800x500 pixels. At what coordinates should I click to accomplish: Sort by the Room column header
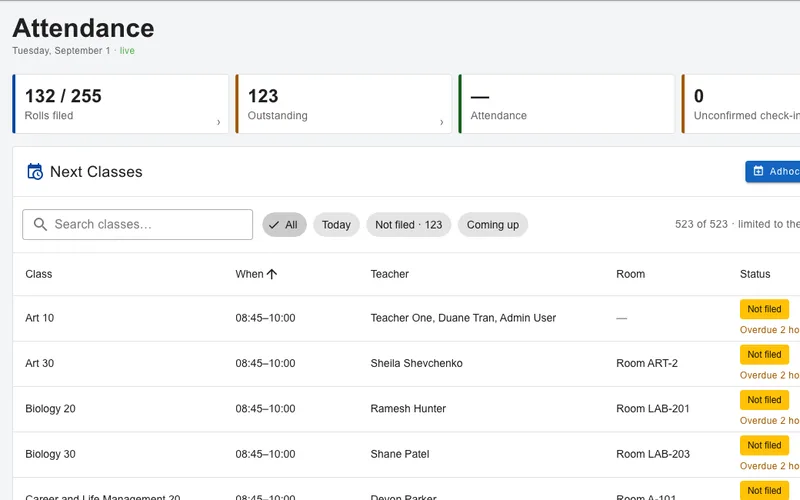tap(631, 274)
